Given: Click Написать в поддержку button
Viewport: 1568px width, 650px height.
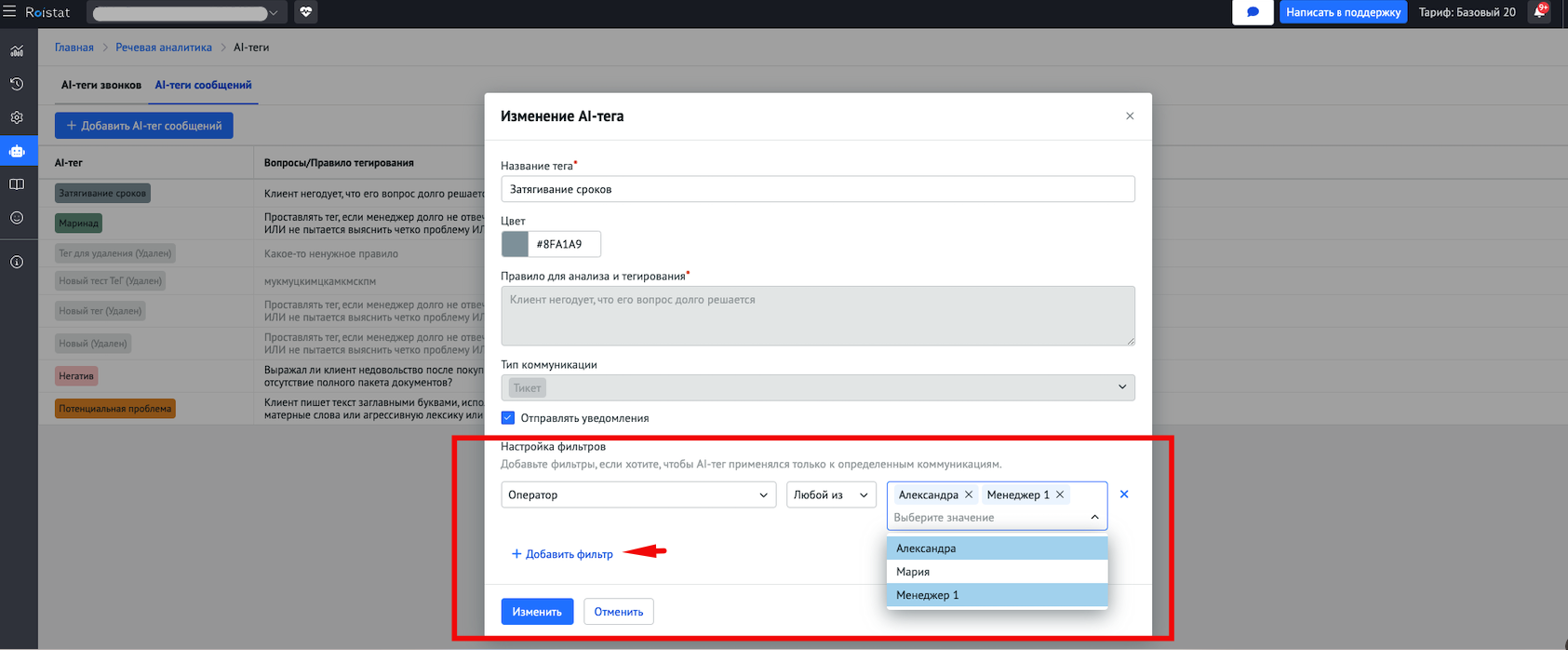Looking at the screenshot, I should 1343,12.
